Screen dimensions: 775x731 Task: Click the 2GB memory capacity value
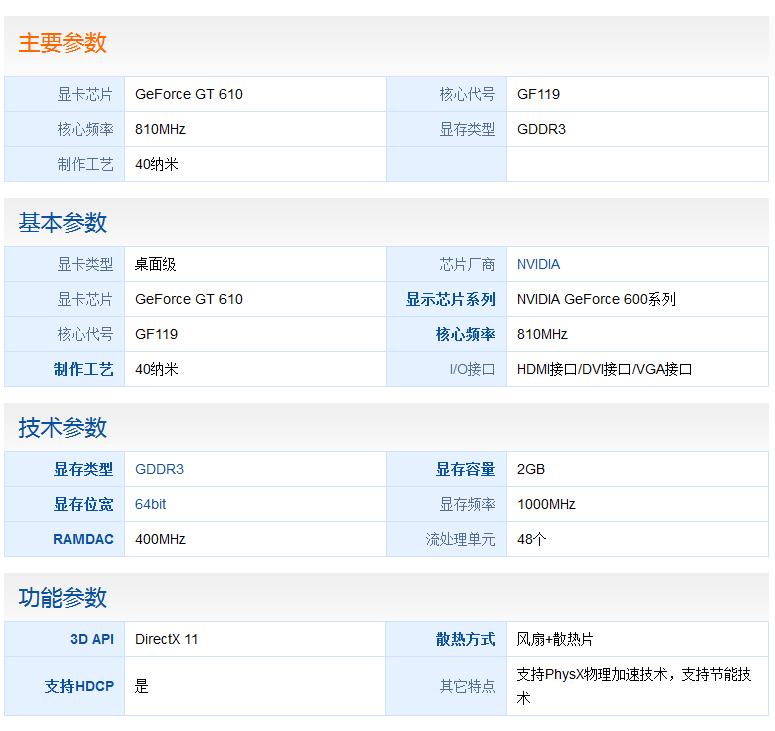tap(531, 470)
